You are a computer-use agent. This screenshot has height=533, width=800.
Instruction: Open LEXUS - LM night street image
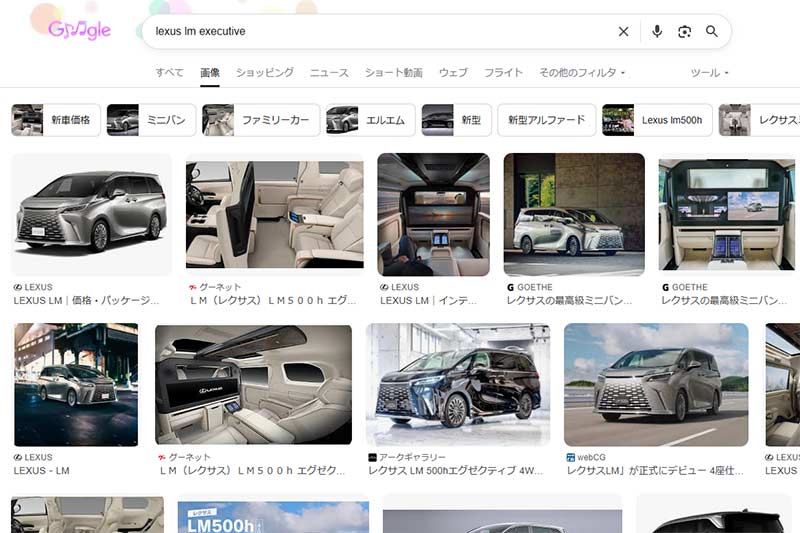point(76,385)
